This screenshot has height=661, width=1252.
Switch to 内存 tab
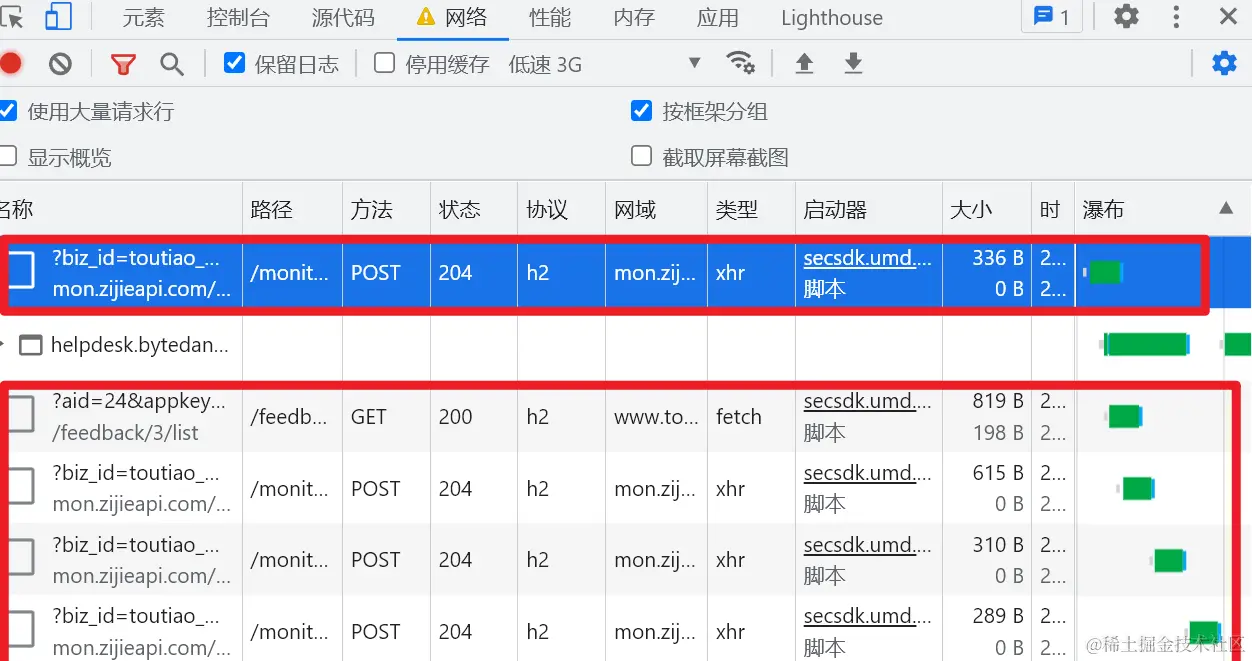[634, 18]
